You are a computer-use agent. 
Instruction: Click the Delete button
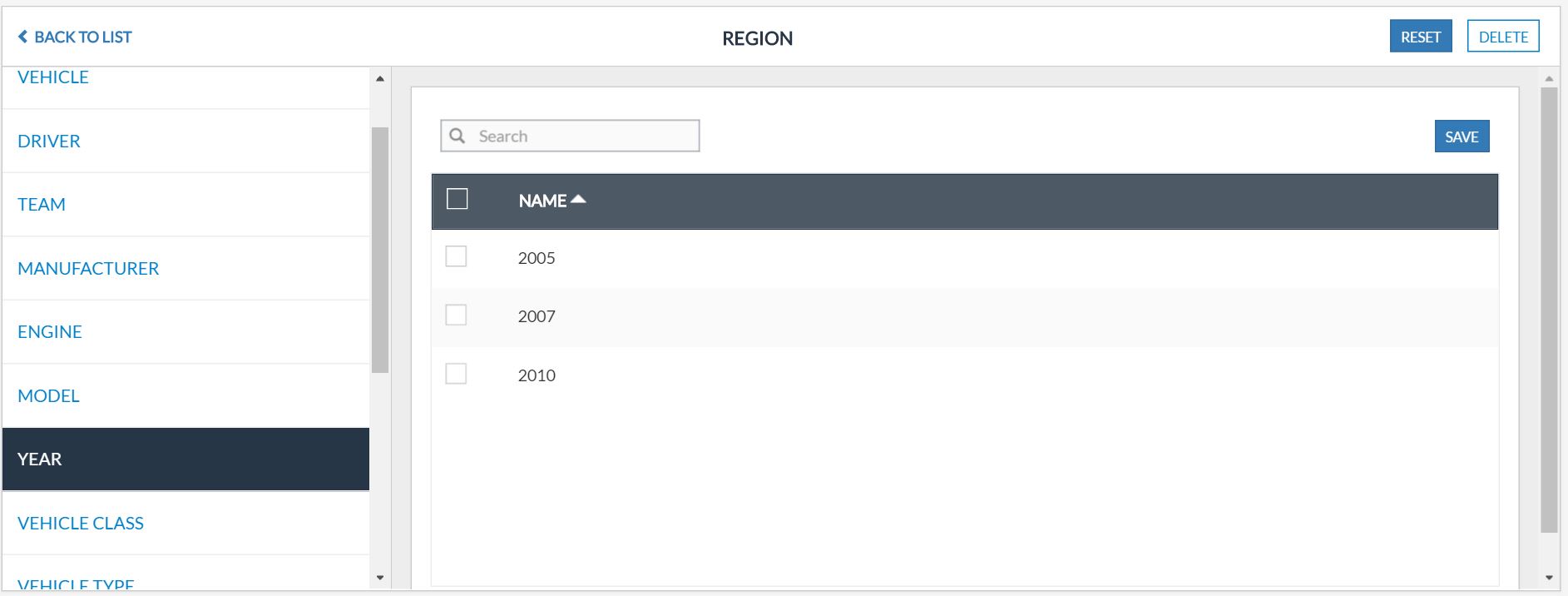(x=1502, y=37)
